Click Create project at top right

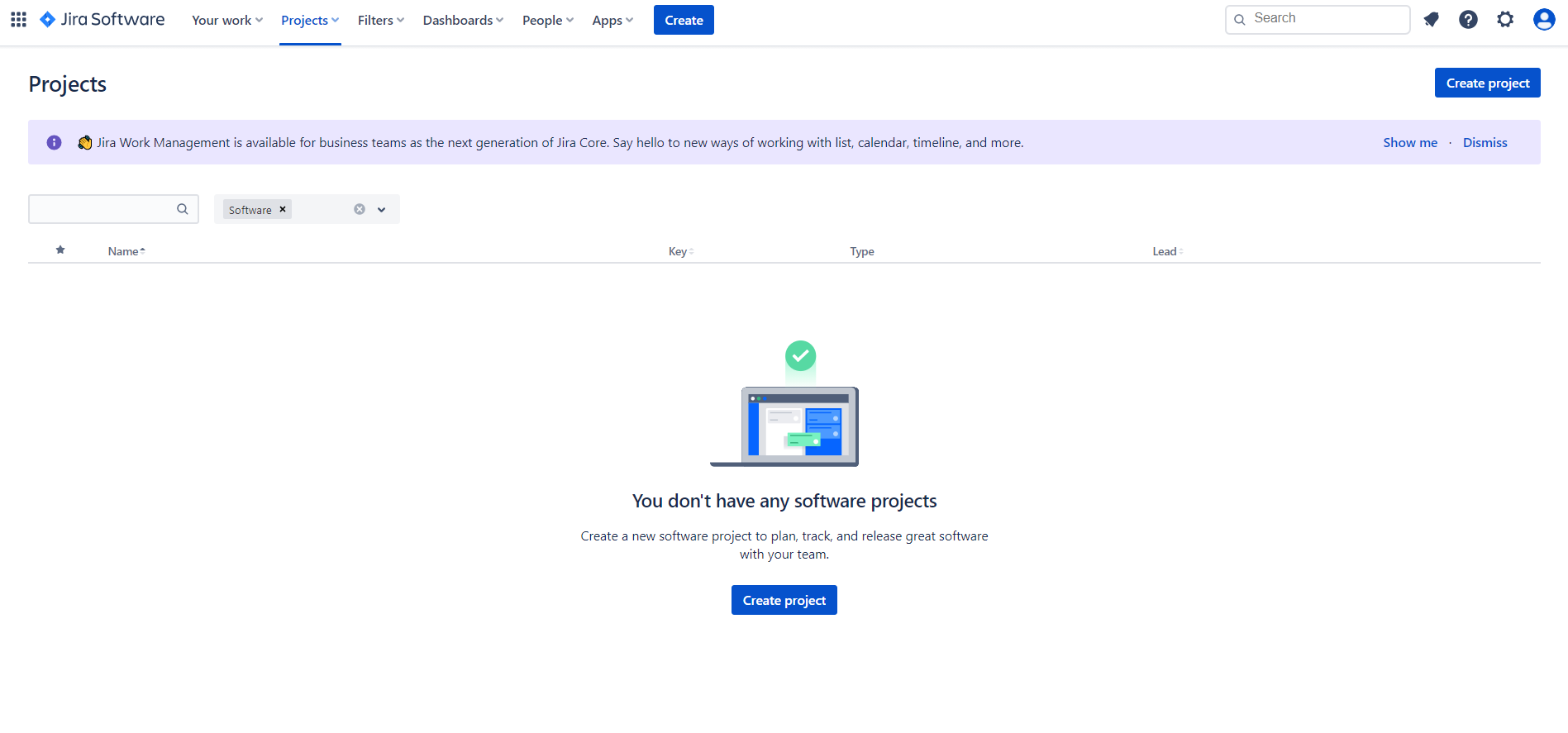pyautogui.click(x=1487, y=83)
